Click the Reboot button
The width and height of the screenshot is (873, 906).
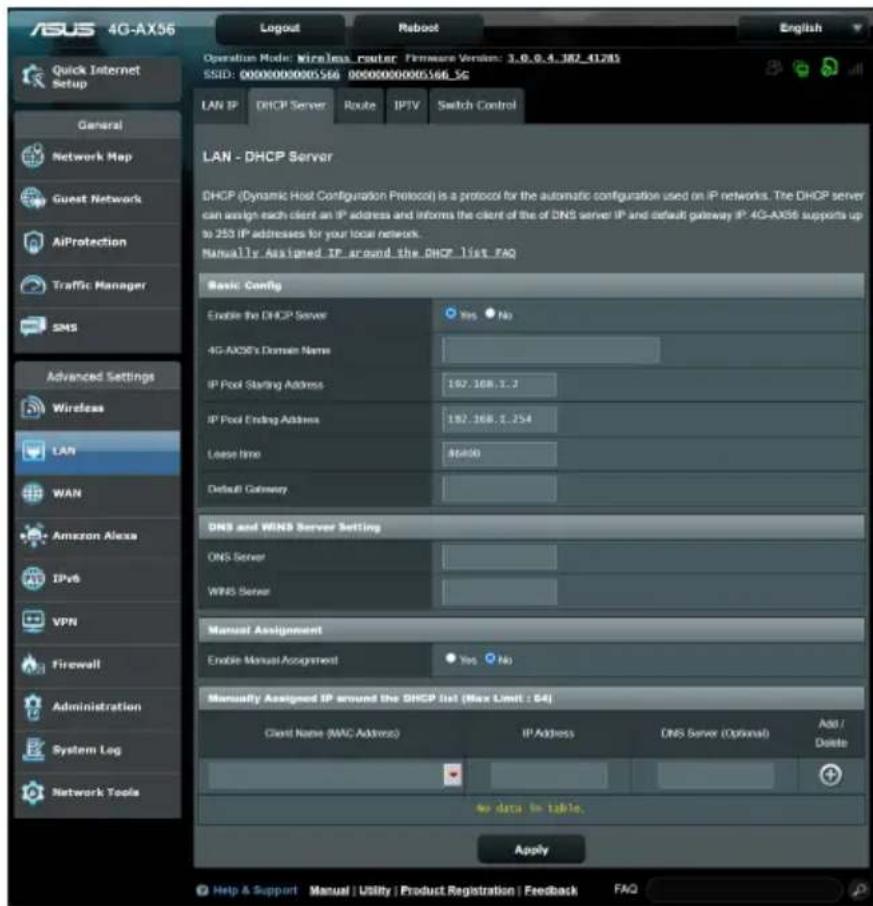(418, 28)
